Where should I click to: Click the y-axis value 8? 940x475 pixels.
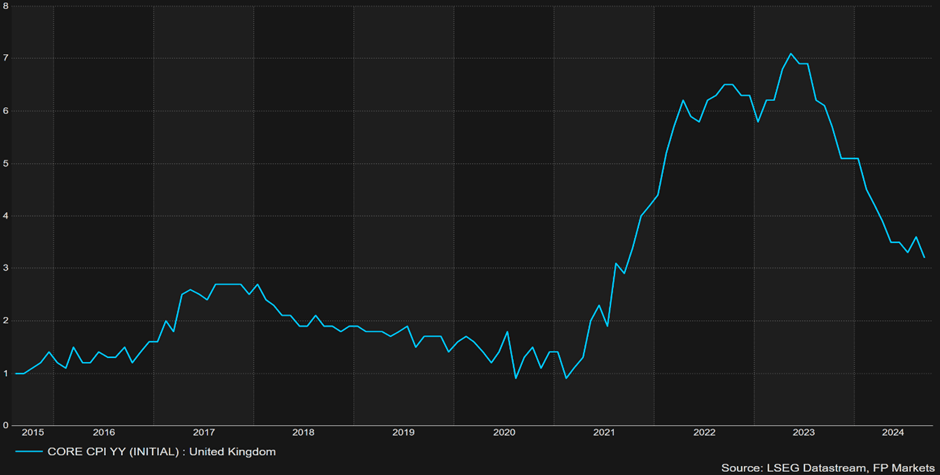click(5, 6)
